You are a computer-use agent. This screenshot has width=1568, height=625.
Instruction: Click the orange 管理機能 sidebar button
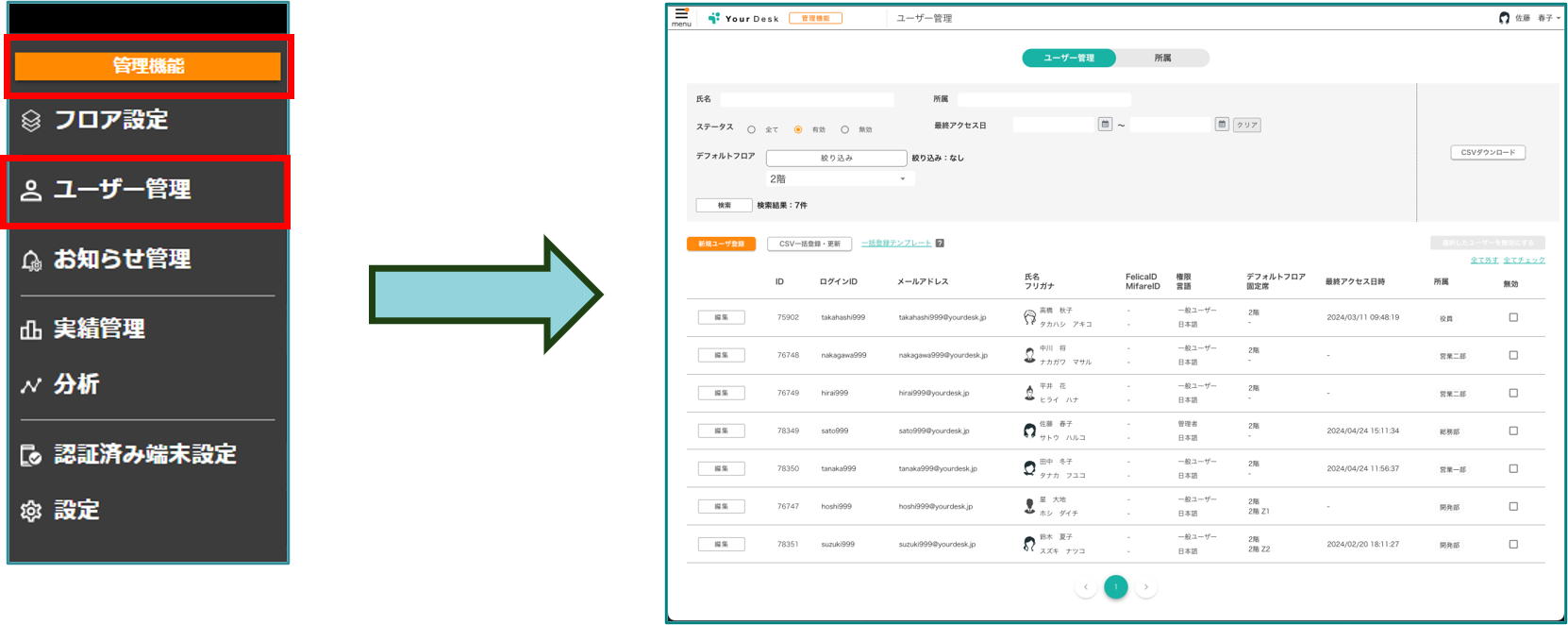[x=148, y=66]
